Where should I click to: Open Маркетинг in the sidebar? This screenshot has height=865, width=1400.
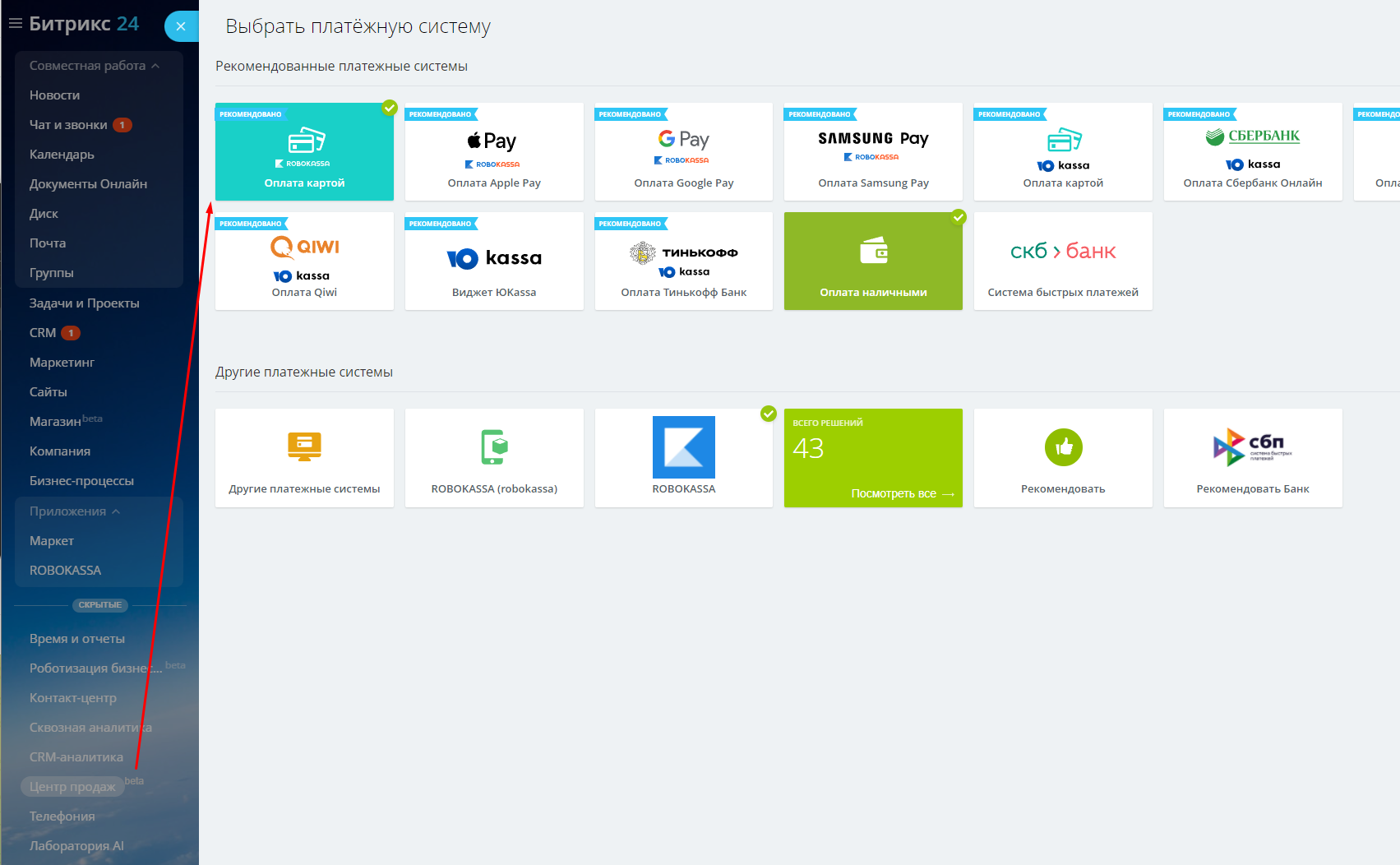[x=62, y=363]
